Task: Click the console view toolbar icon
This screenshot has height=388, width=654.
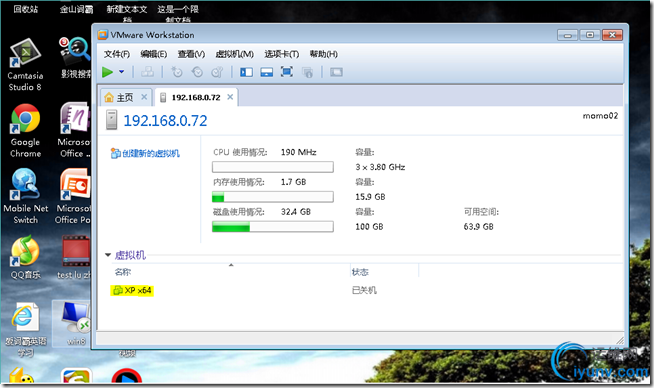Action: (336, 72)
